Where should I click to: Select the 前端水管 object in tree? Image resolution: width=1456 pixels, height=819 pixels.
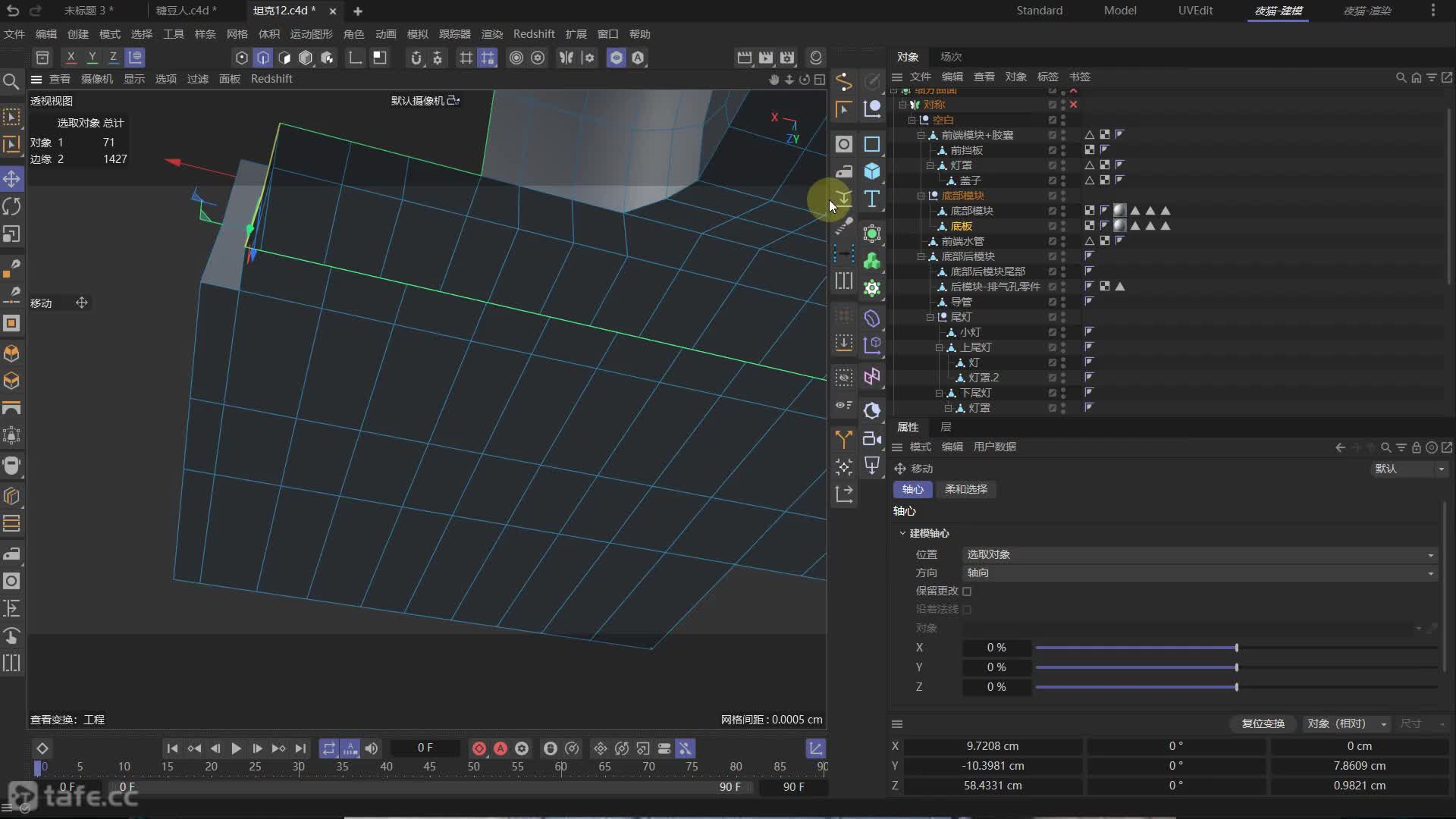pyautogui.click(x=962, y=241)
